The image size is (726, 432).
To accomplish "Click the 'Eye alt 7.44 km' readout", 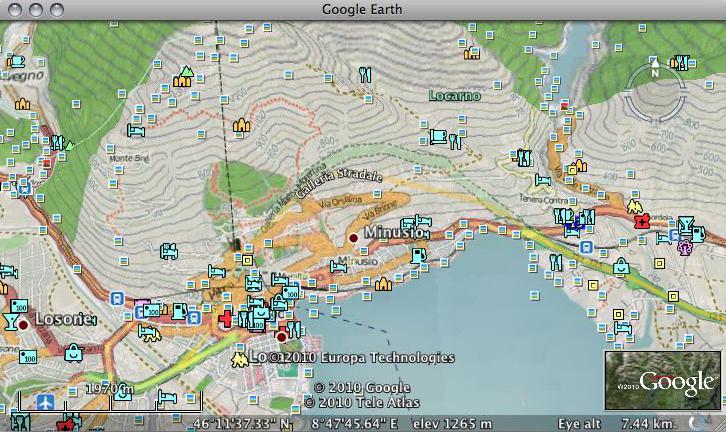I will [615, 424].
